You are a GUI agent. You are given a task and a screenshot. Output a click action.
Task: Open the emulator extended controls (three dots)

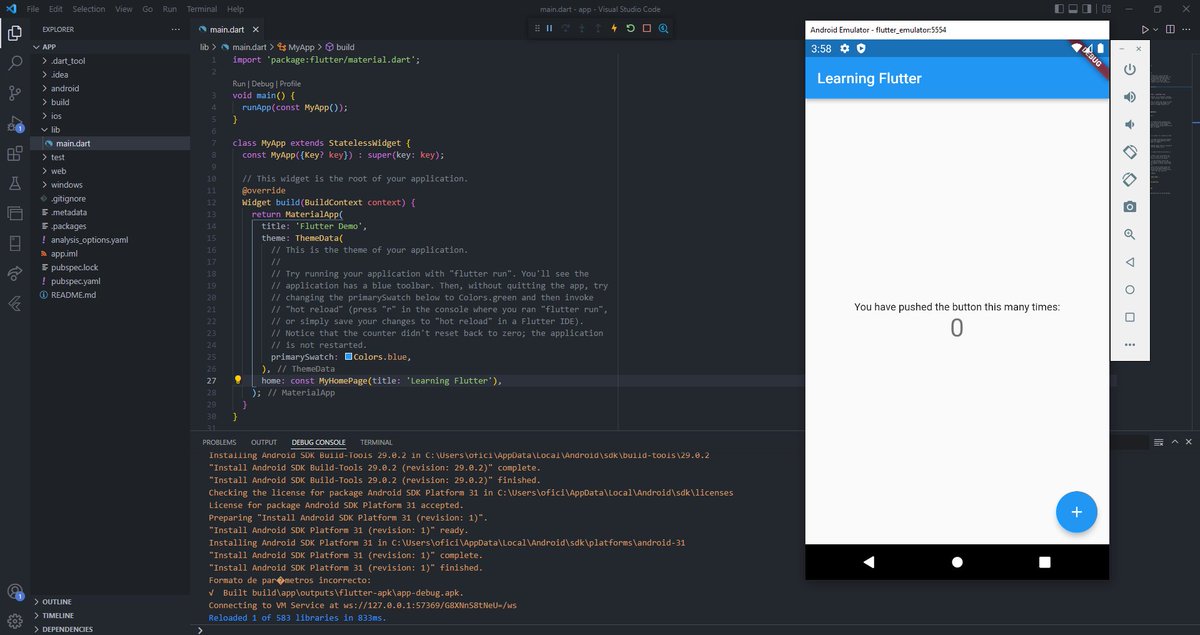tap(1130, 345)
